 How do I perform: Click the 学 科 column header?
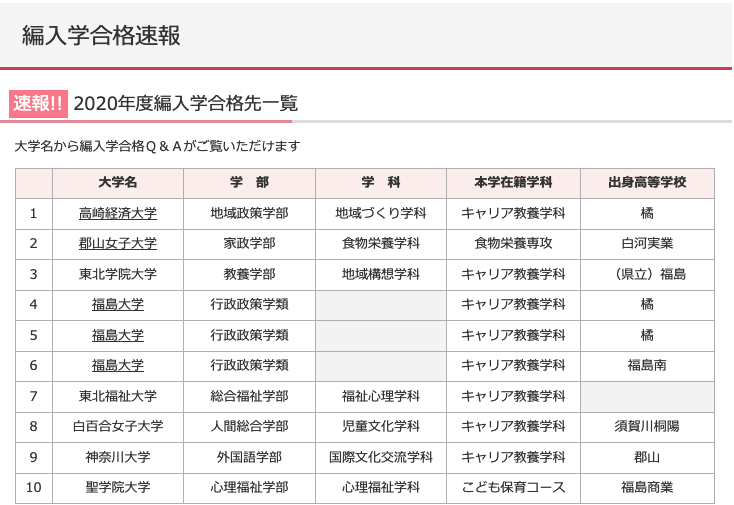(x=381, y=183)
